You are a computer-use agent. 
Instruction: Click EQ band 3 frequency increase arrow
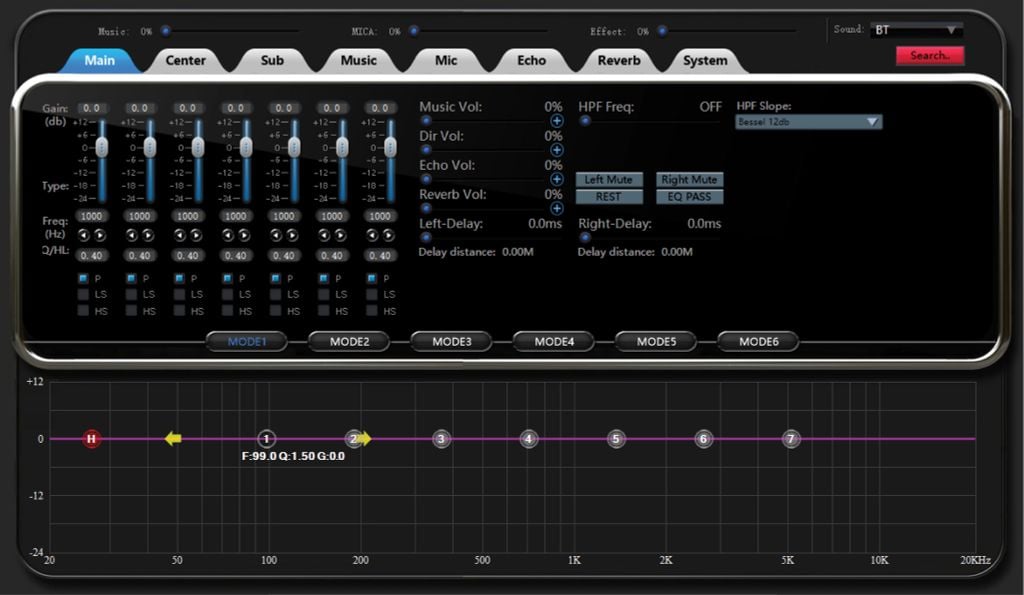195,235
